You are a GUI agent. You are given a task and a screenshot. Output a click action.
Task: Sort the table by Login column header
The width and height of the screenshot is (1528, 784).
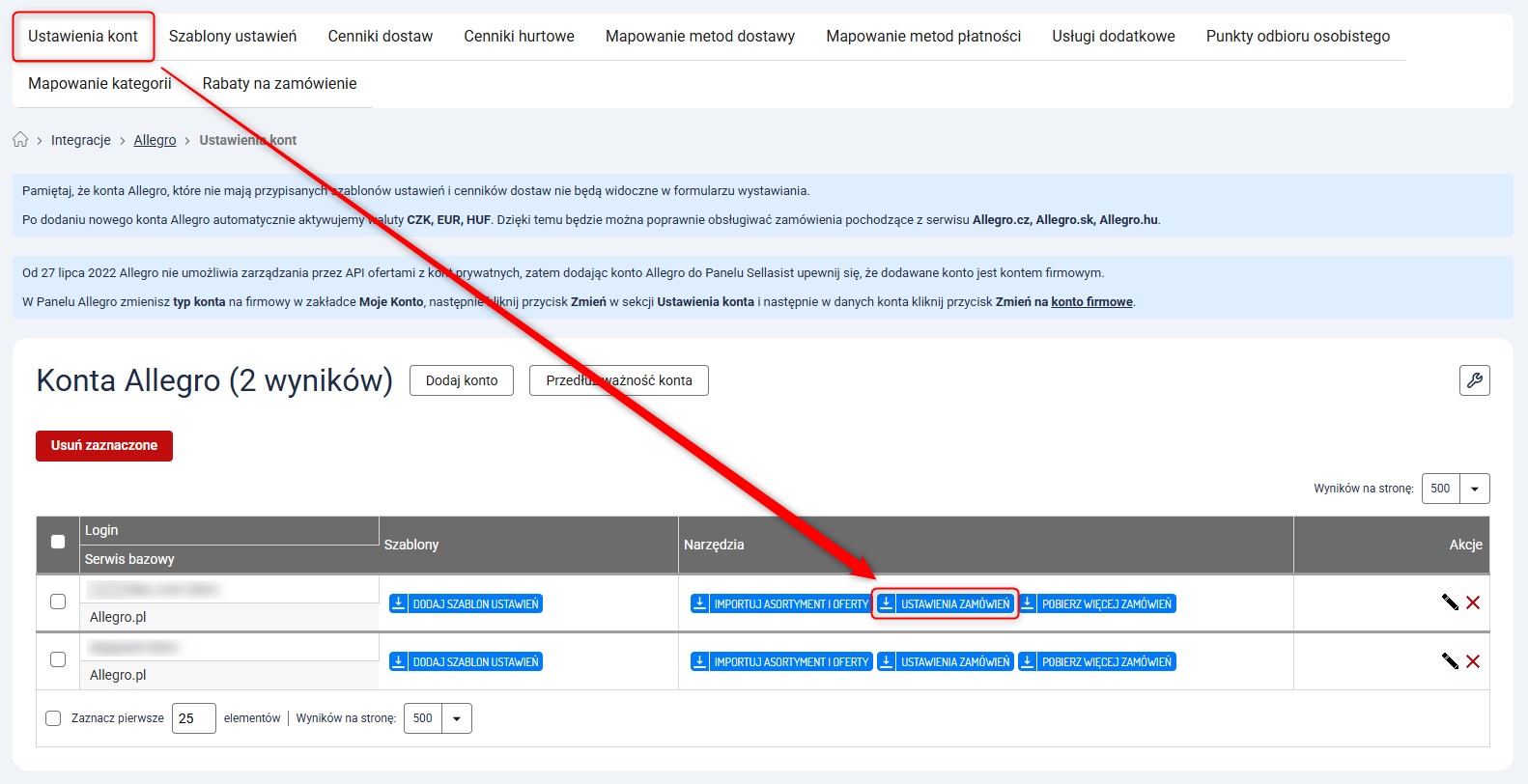[x=101, y=530]
